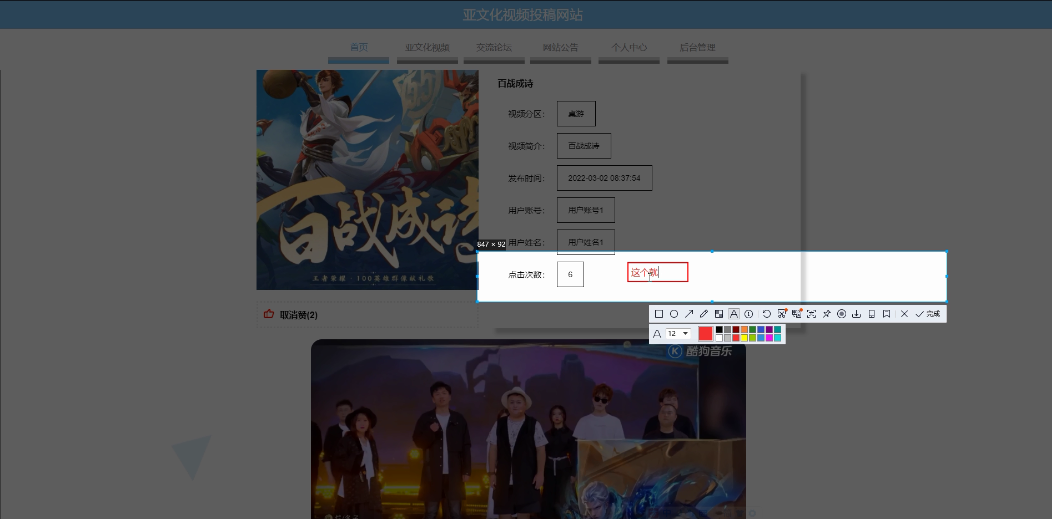Screen dimensions: 1052x519
Task: Pick the black color swatch
Action: 719,329
